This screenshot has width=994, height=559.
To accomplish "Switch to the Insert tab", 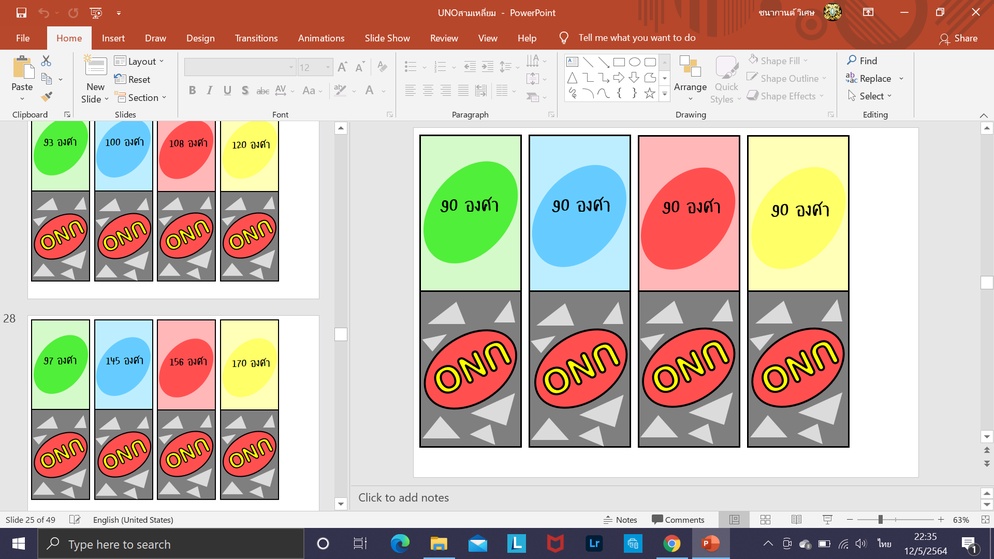I will [113, 38].
